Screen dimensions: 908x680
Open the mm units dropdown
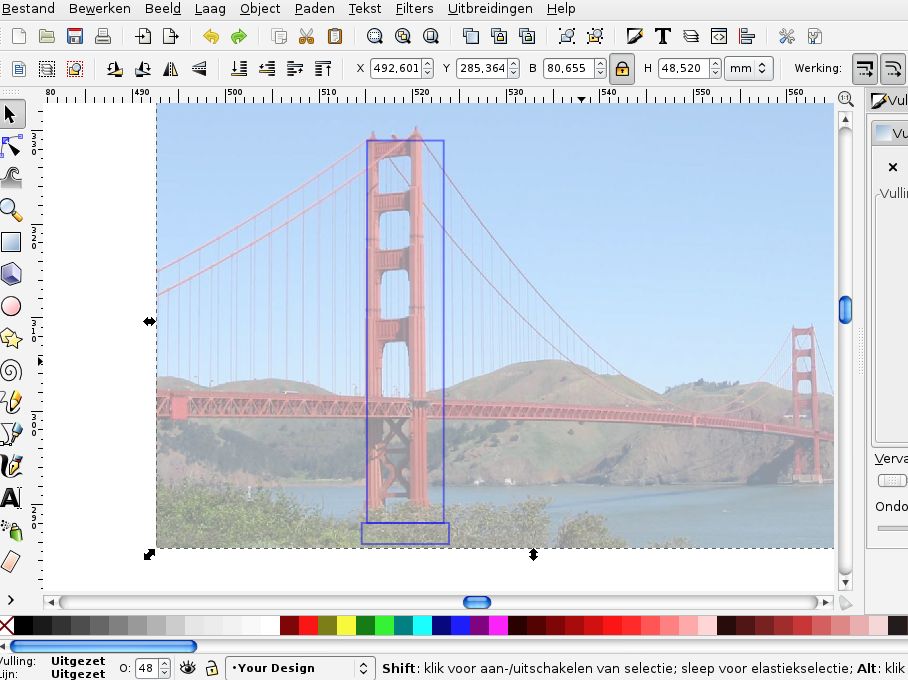tap(748, 68)
